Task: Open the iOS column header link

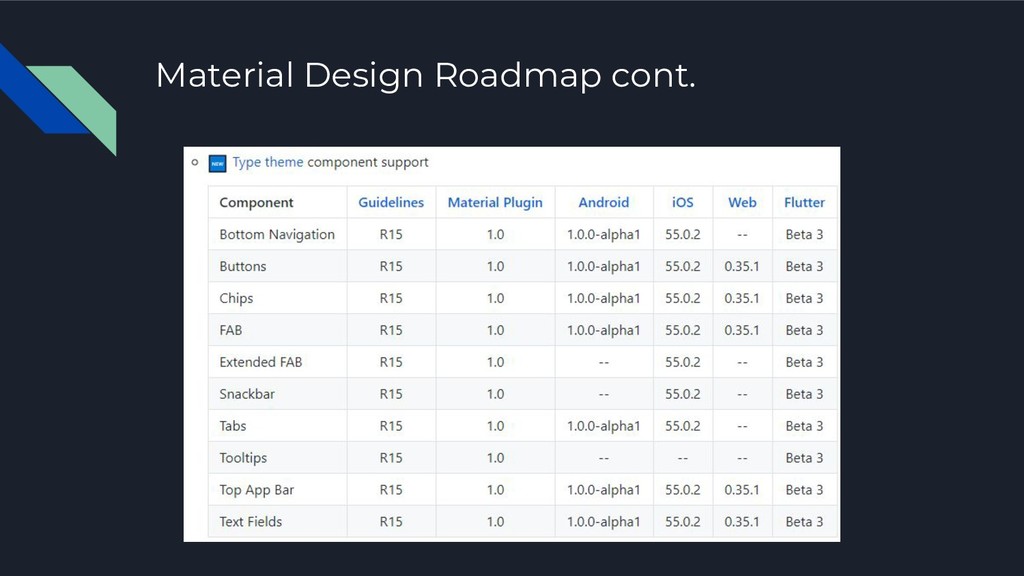Action: click(682, 202)
